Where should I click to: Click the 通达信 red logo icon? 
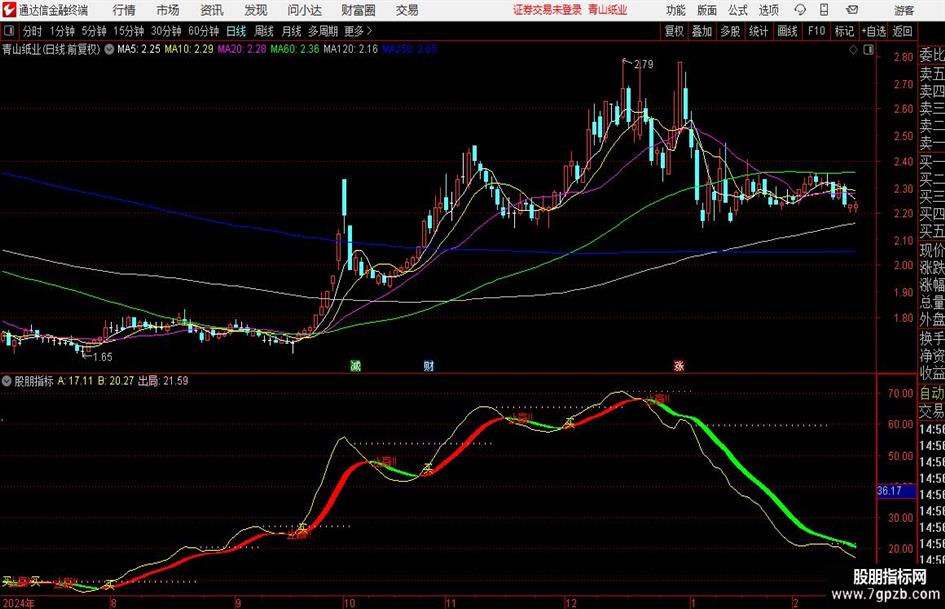click(x=9, y=10)
